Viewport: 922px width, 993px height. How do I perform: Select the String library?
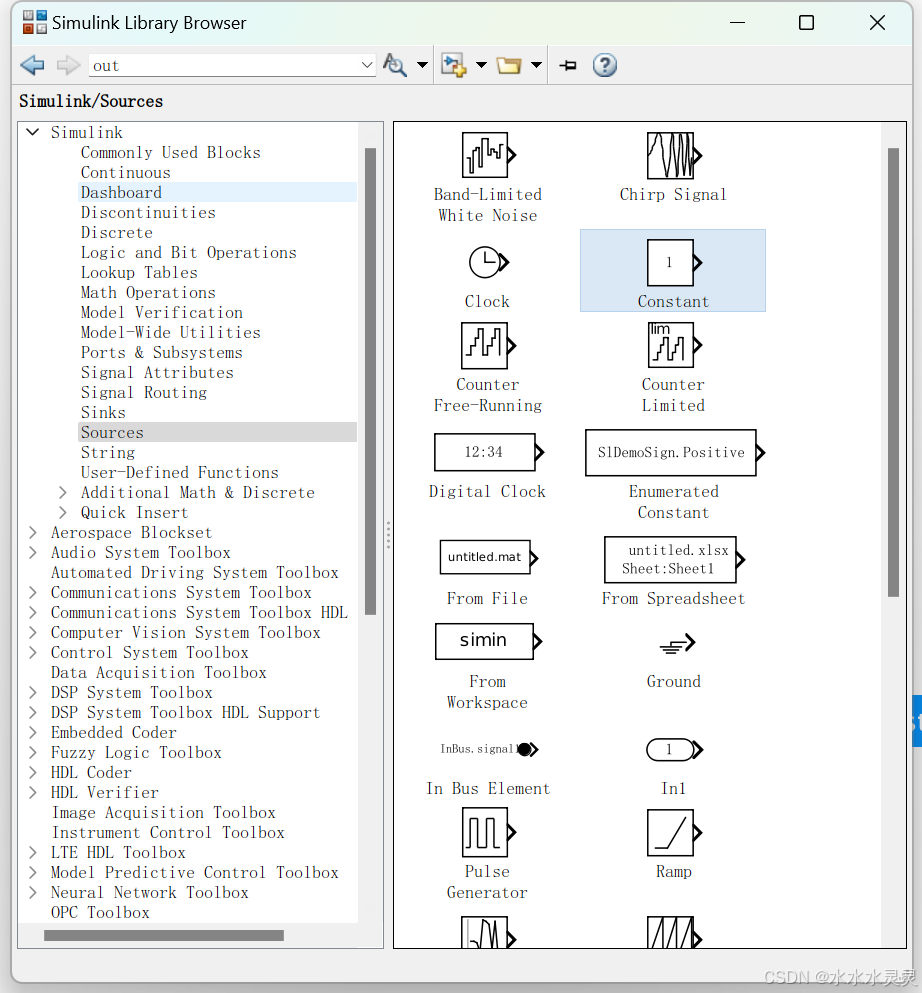[108, 453]
